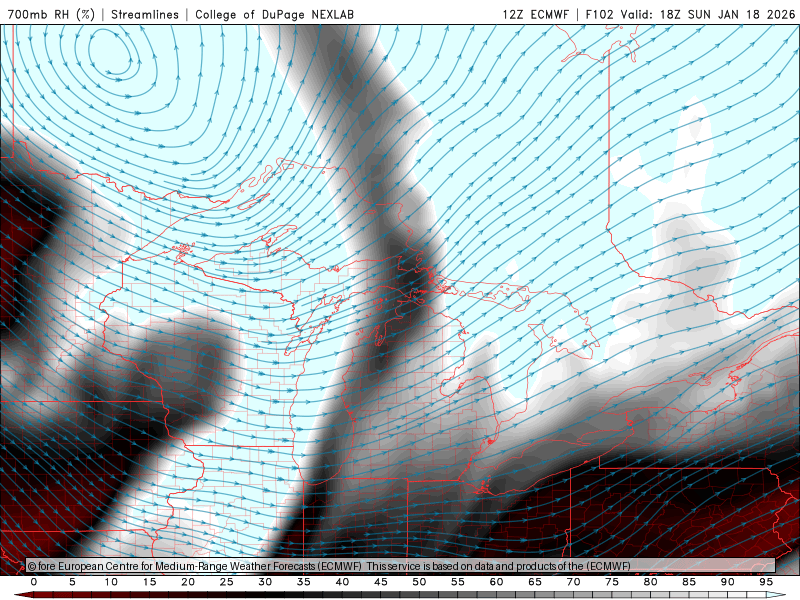Click the colorbar label "55"
Screen dimensions: 800x600
tap(458, 582)
